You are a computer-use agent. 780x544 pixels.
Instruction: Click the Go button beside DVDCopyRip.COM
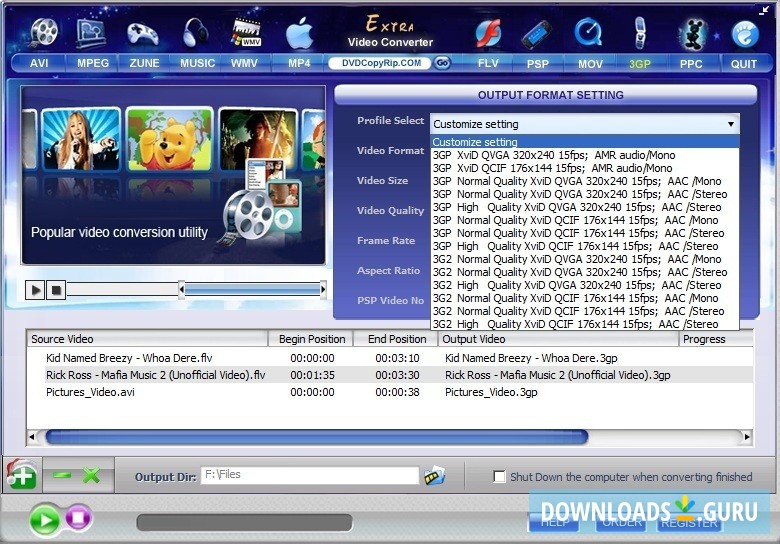pos(442,63)
